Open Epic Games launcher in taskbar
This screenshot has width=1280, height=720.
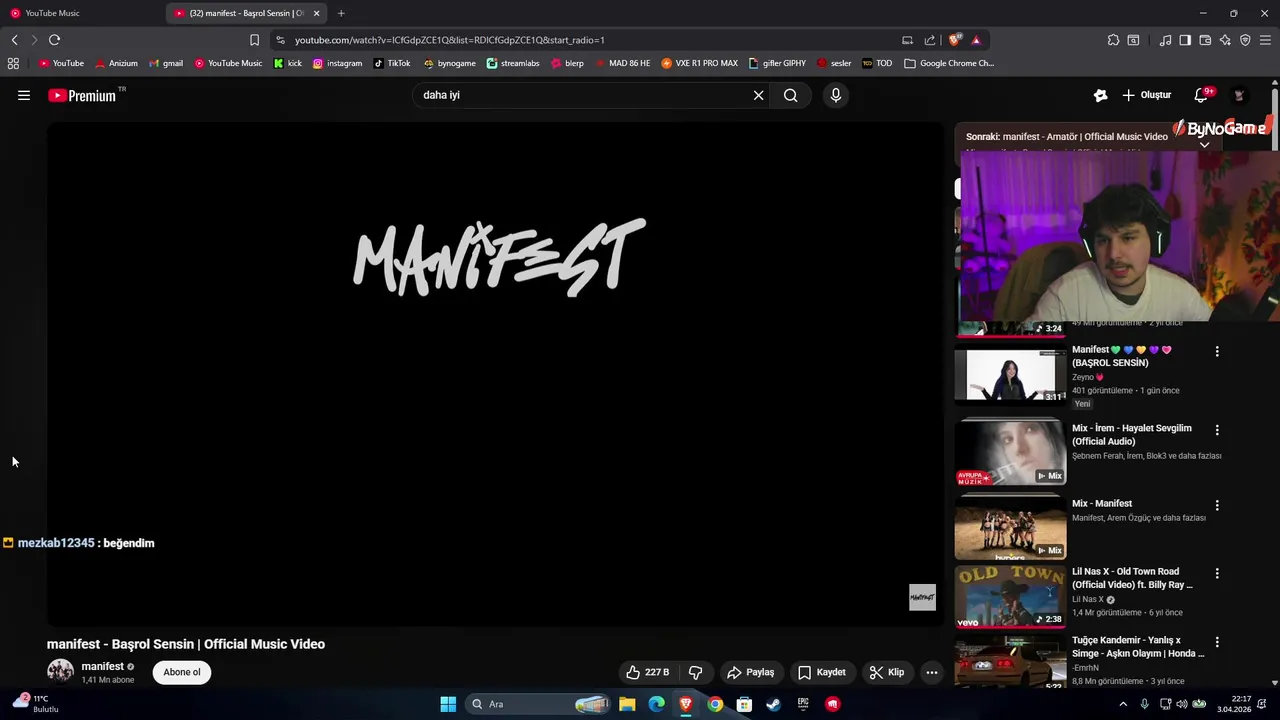pos(803,704)
